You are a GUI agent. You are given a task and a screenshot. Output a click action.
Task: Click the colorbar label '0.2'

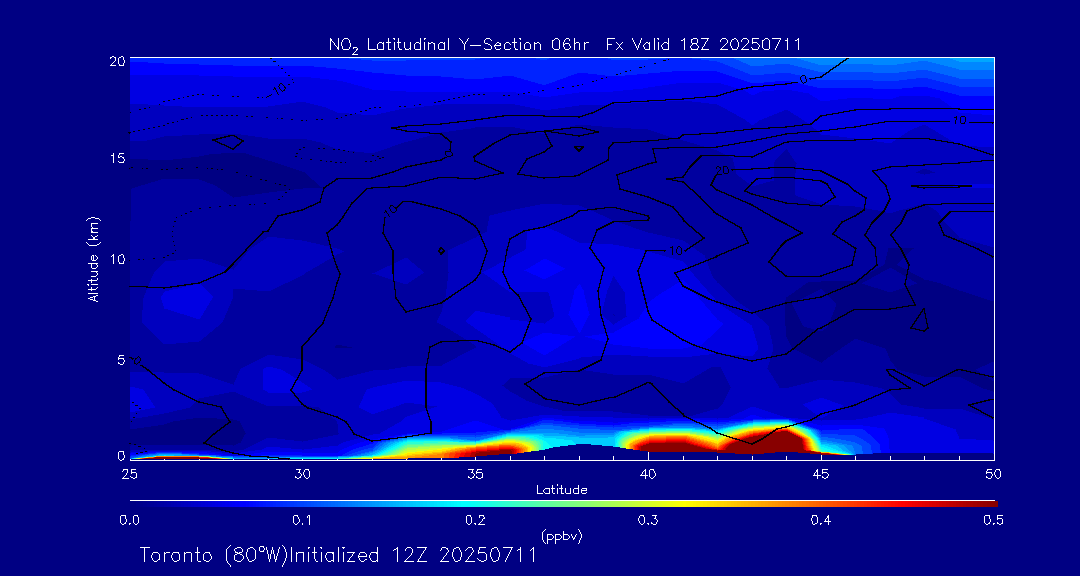475,520
